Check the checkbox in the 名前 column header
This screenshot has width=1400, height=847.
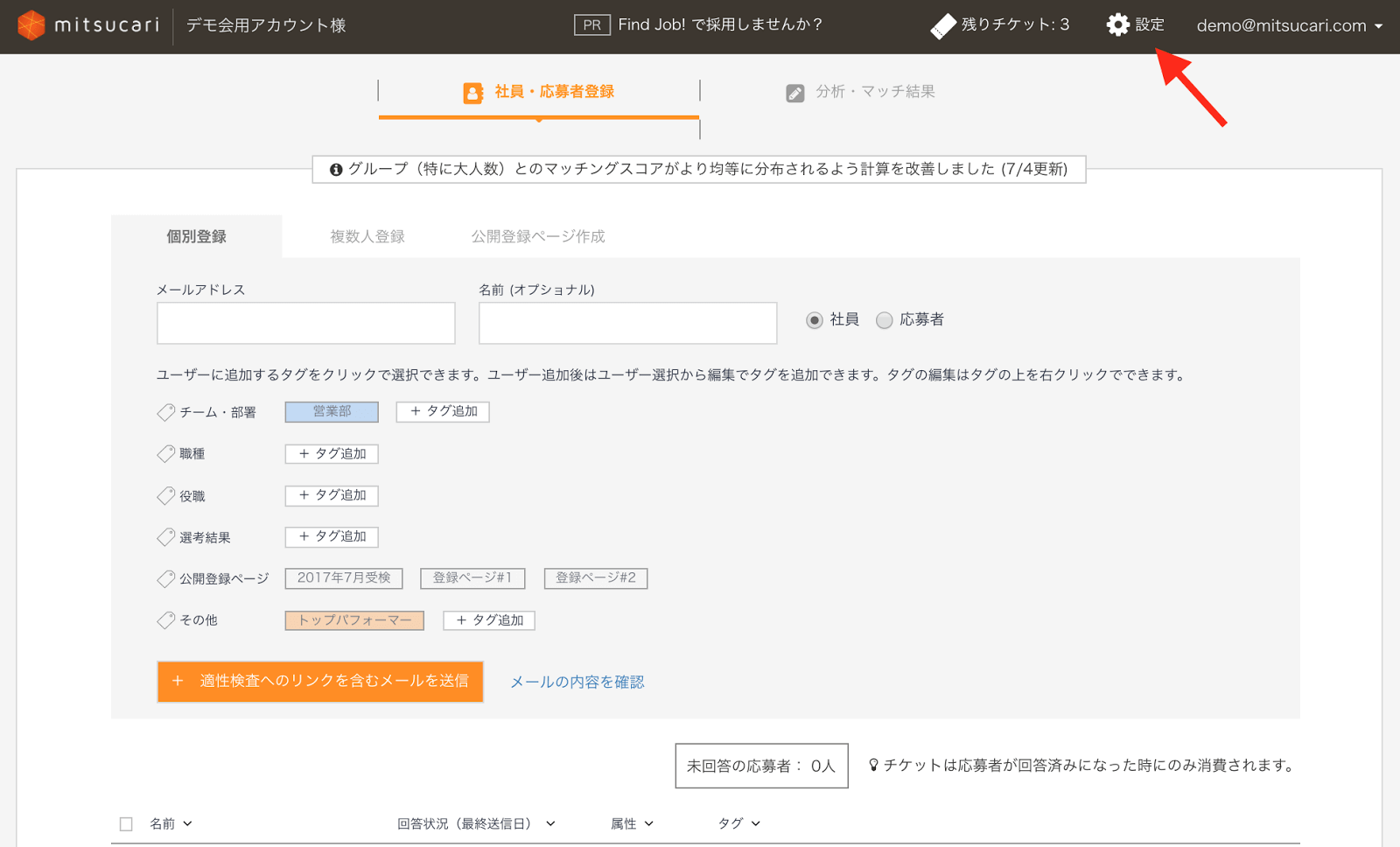pos(126,822)
